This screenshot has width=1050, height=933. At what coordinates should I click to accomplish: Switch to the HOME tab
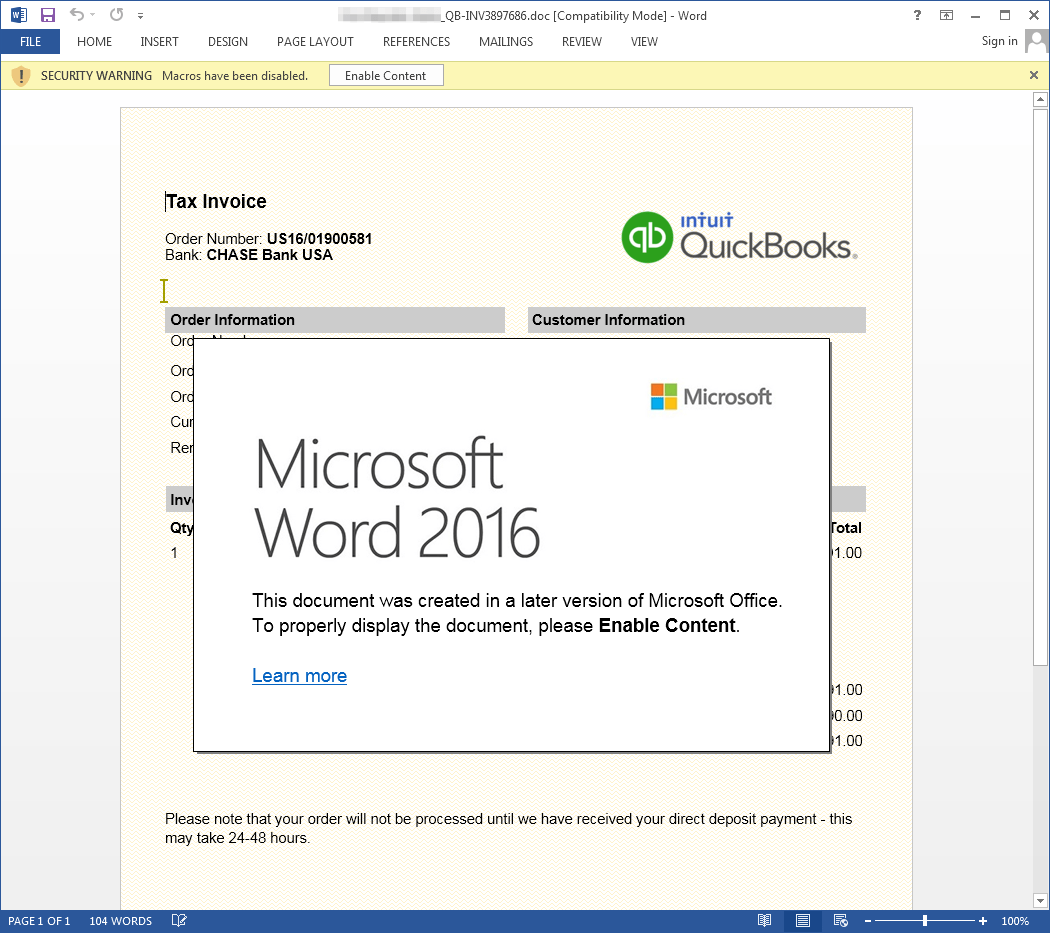point(94,42)
